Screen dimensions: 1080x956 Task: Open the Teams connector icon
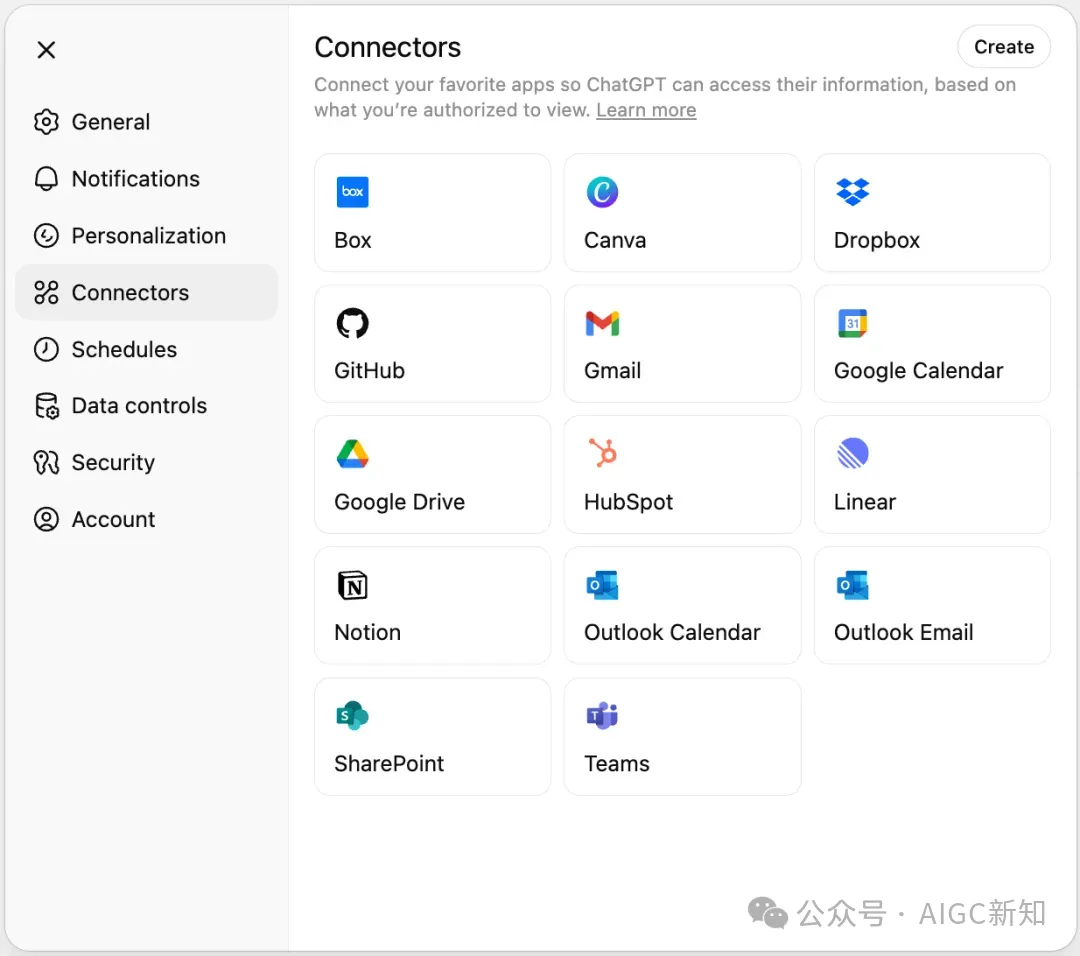(x=602, y=716)
